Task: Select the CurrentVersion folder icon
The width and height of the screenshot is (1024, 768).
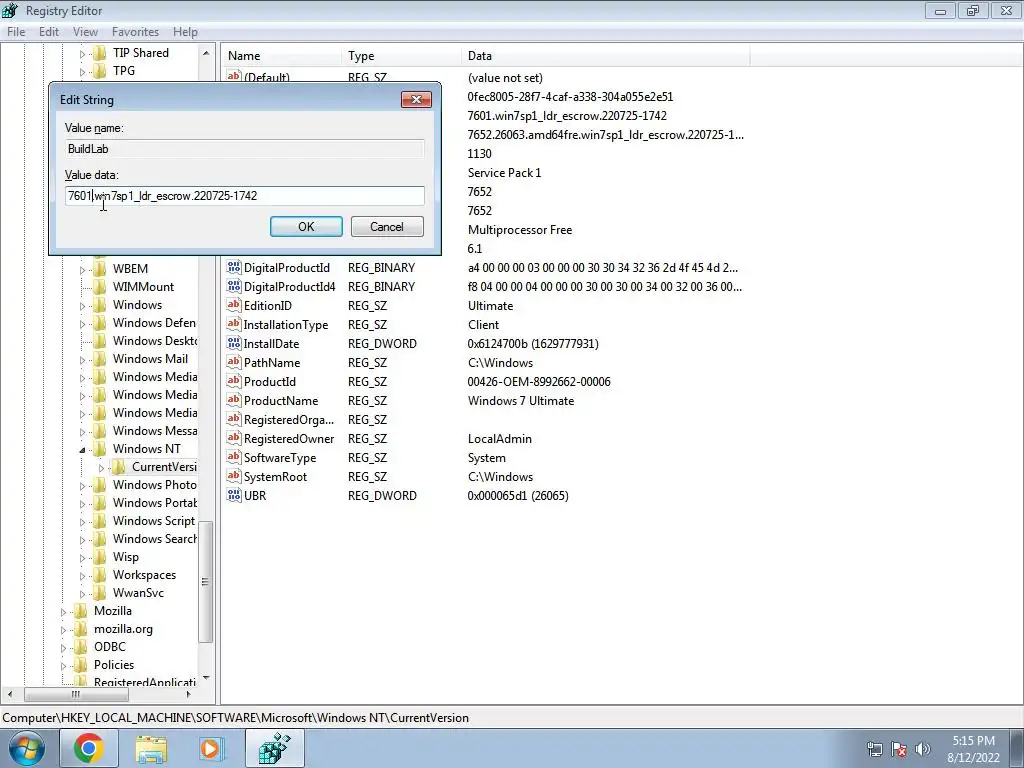Action: click(118, 466)
